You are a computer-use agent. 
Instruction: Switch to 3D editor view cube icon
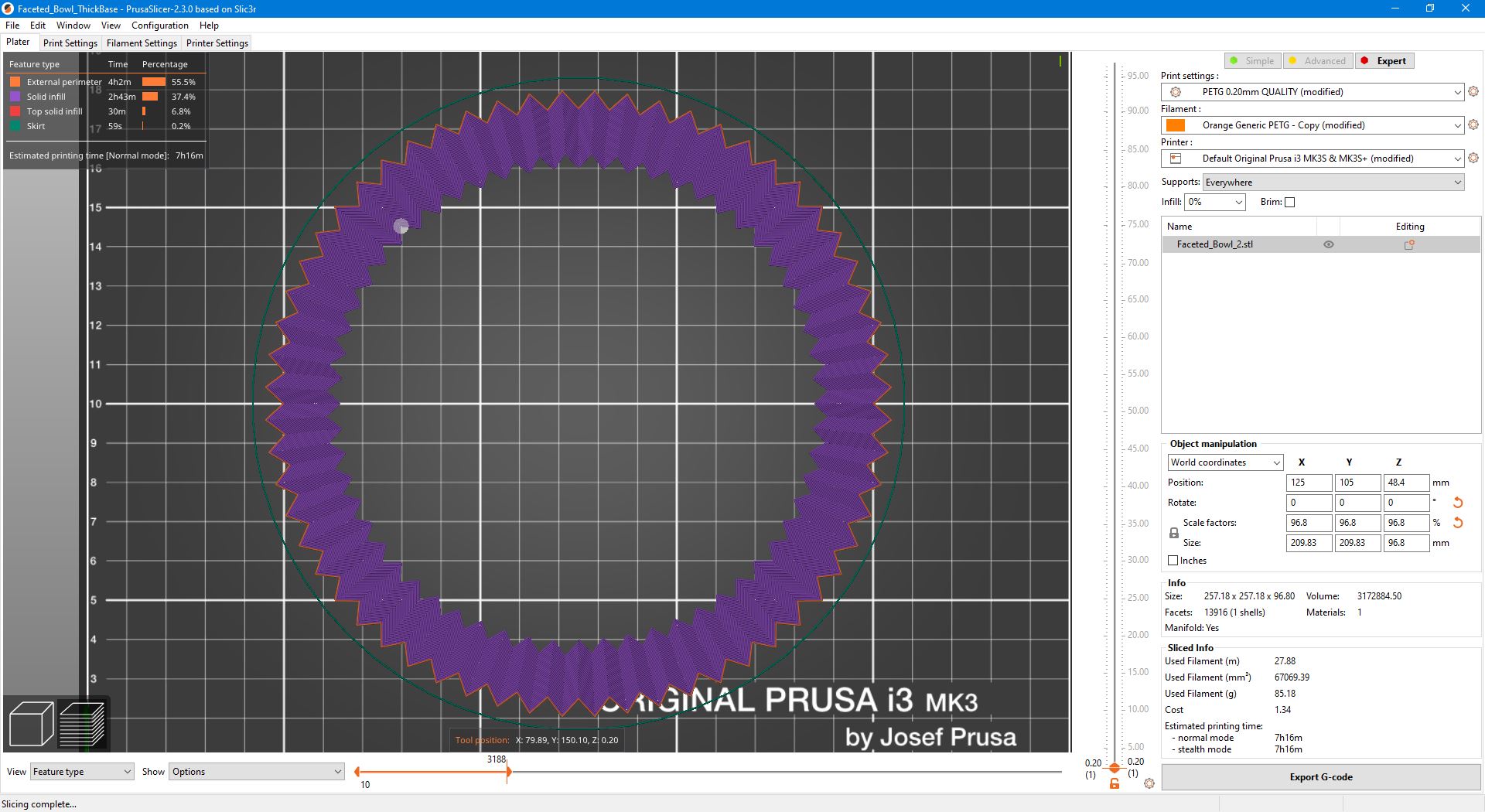coord(31,723)
